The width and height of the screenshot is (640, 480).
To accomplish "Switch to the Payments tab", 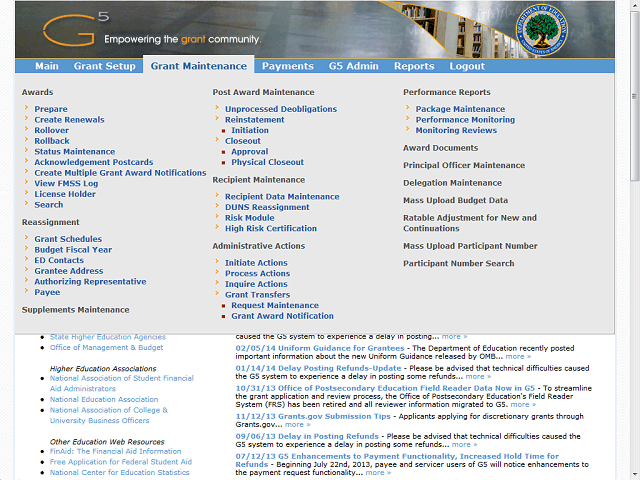I will point(288,66).
